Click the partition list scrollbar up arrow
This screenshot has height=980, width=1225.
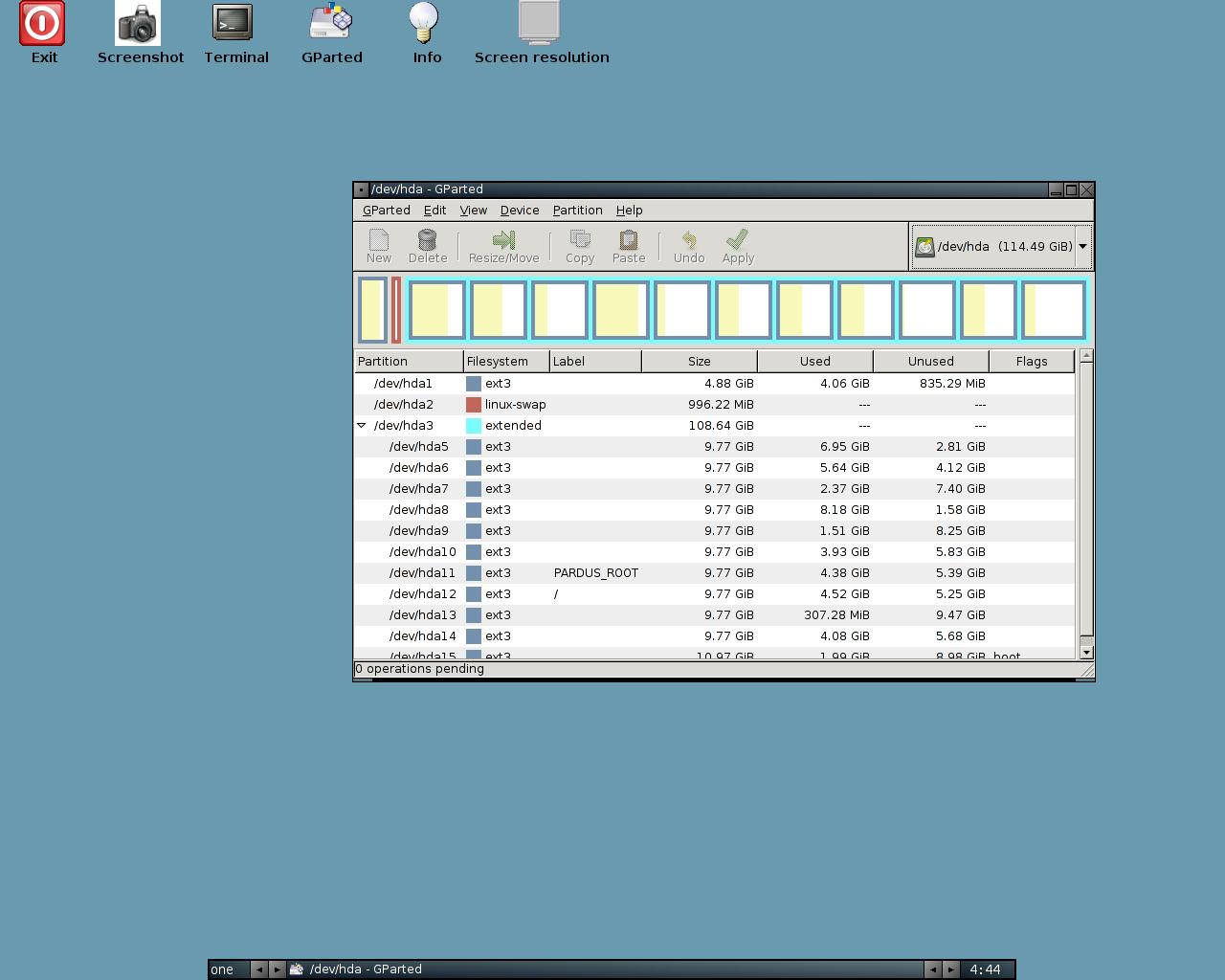click(x=1086, y=357)
